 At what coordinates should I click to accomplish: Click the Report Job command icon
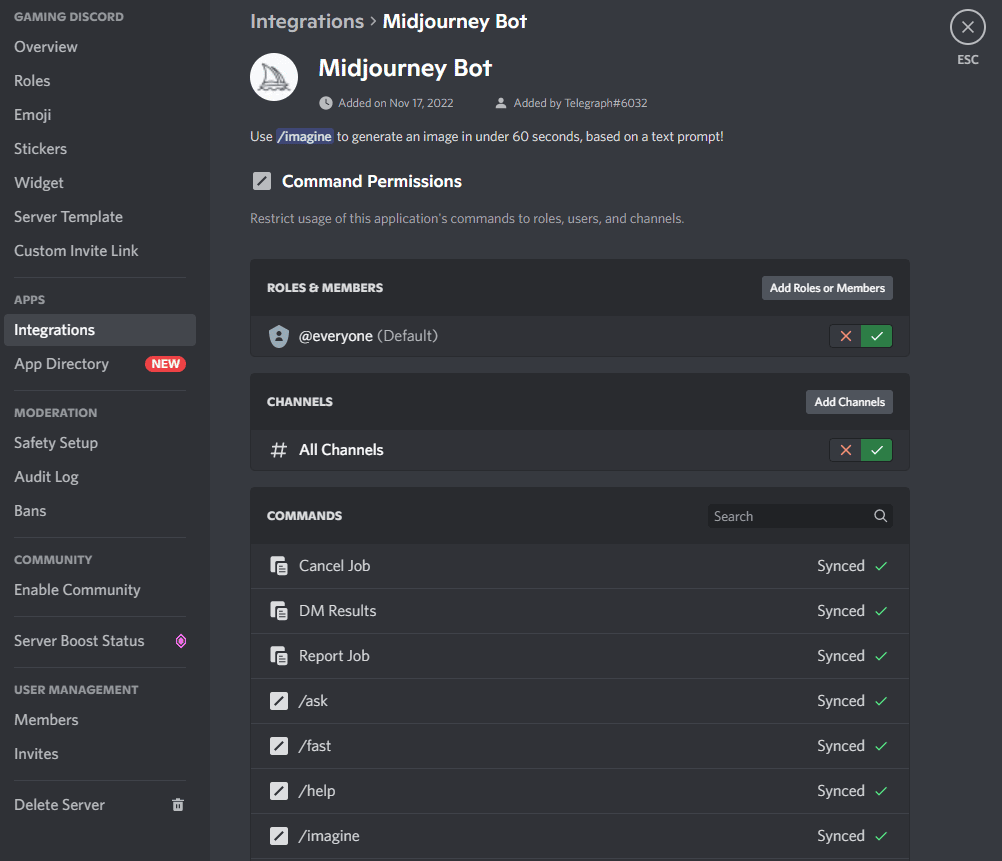[x=279, y=656]
